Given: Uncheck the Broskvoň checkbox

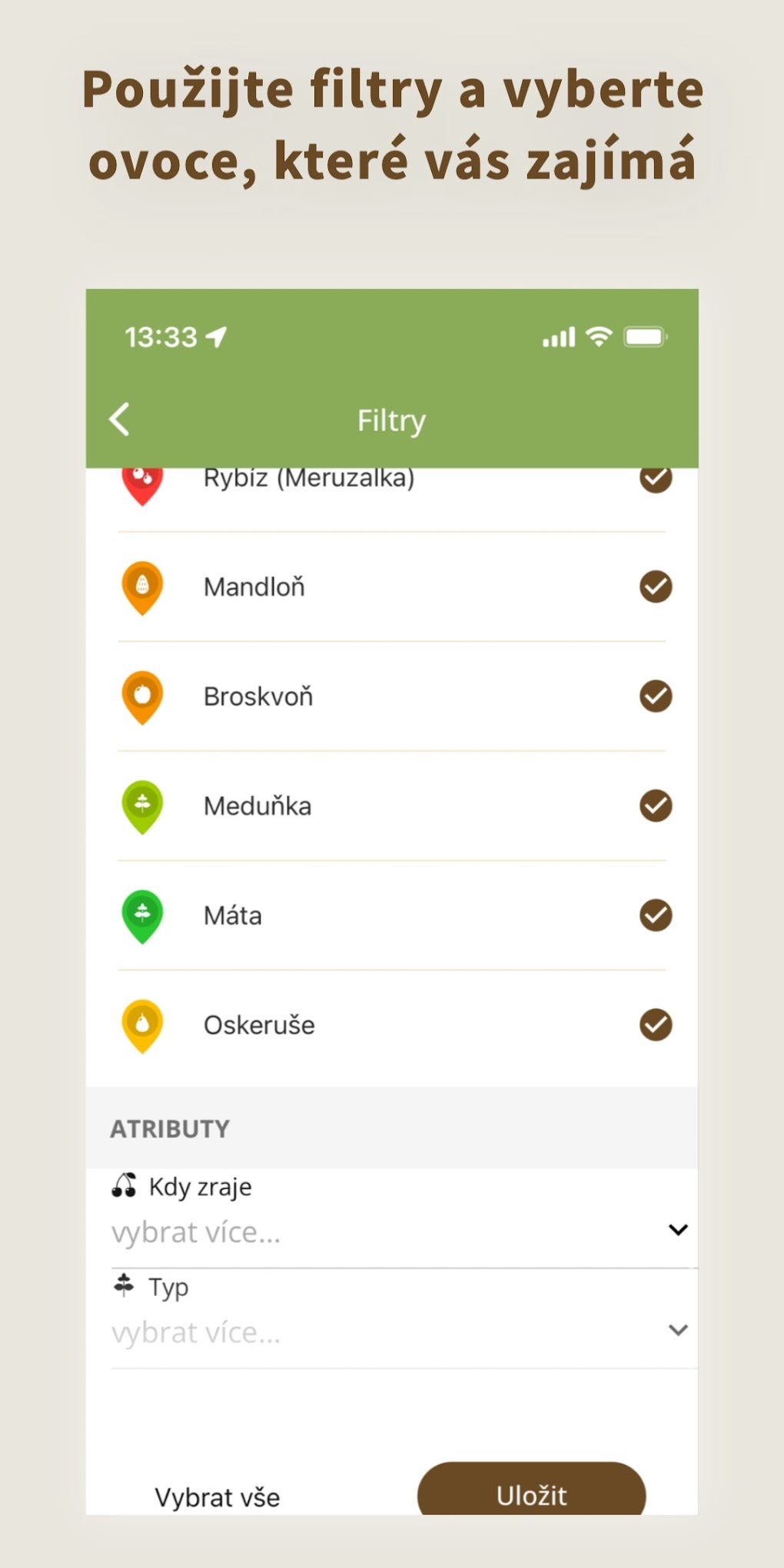Looking at the screenshot, I should click(x=656, y=696).
